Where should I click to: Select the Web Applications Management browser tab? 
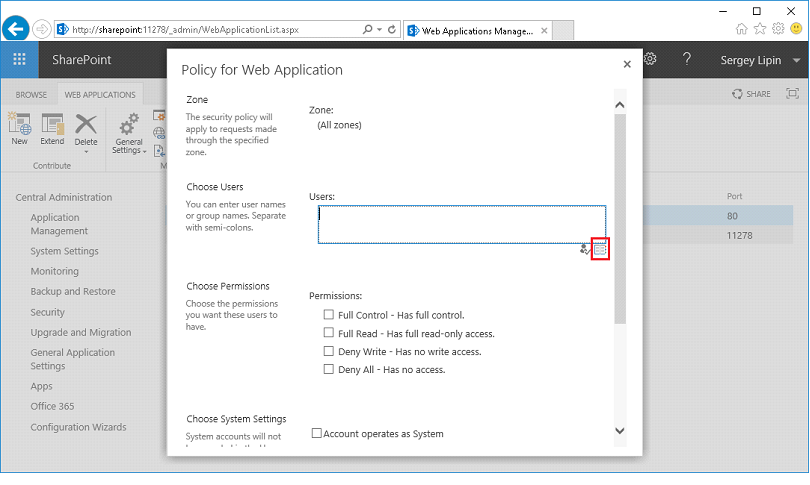coord(478,30)
